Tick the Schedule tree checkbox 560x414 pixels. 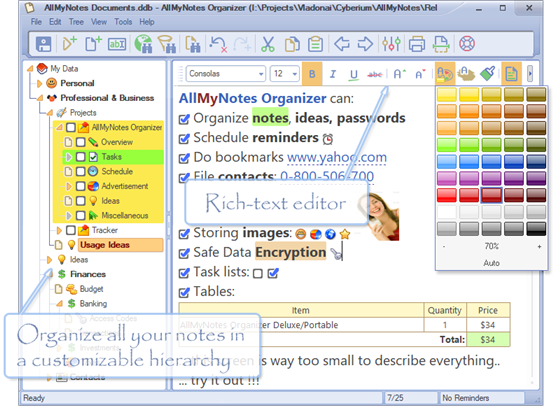[81, 171]
